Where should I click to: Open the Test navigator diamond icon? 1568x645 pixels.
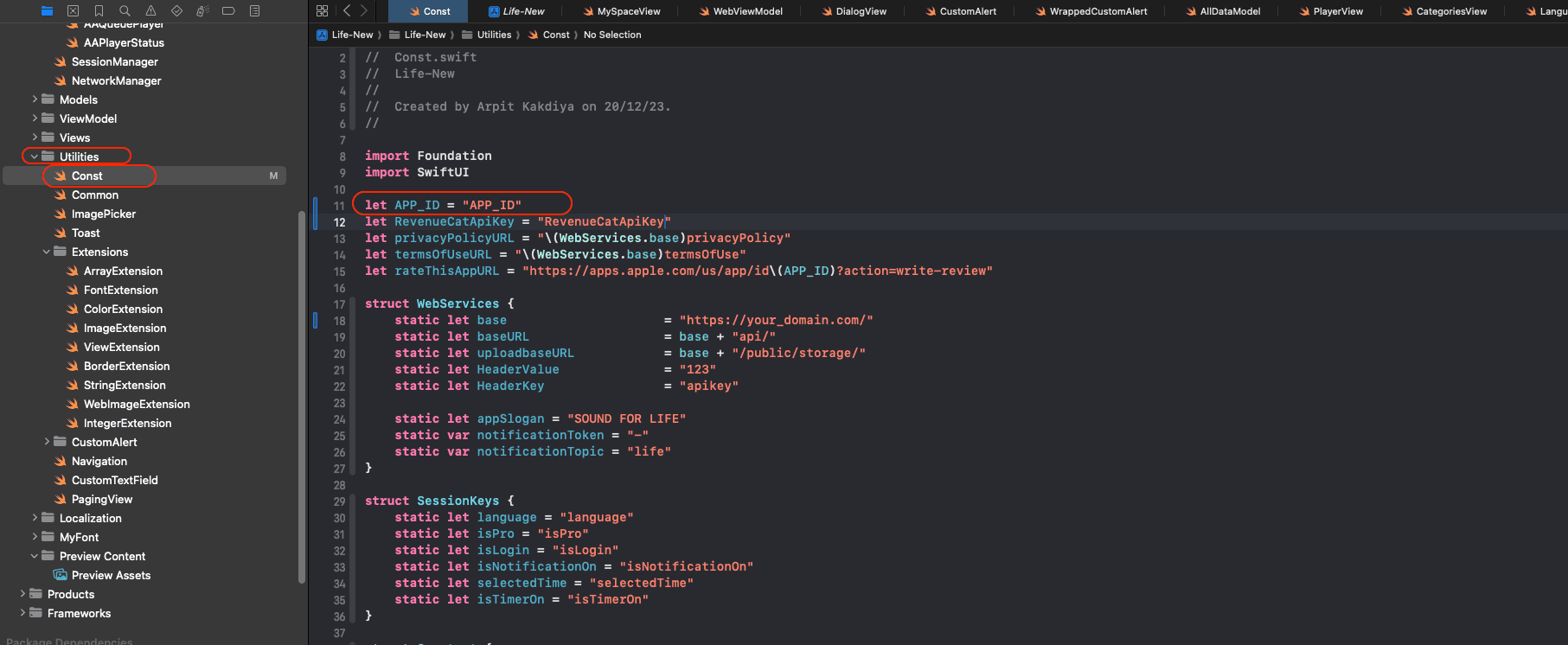coord(176,10)
